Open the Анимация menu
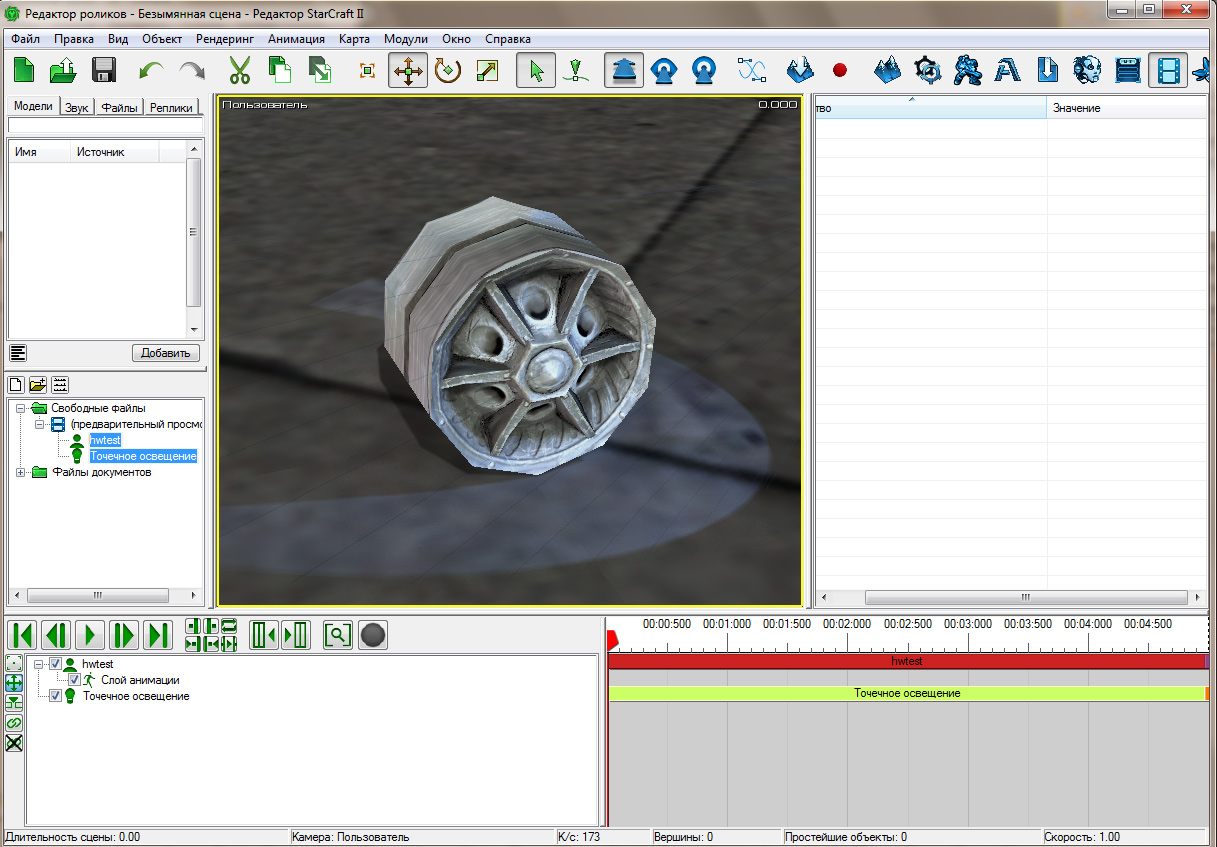The height and width of the screenshot is (847, 1217). [x=296, y=39]
